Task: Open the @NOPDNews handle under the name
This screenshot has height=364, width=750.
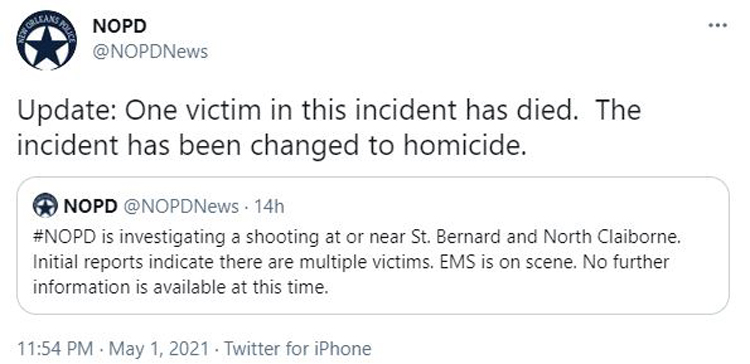Action: (x=150, y=52)
